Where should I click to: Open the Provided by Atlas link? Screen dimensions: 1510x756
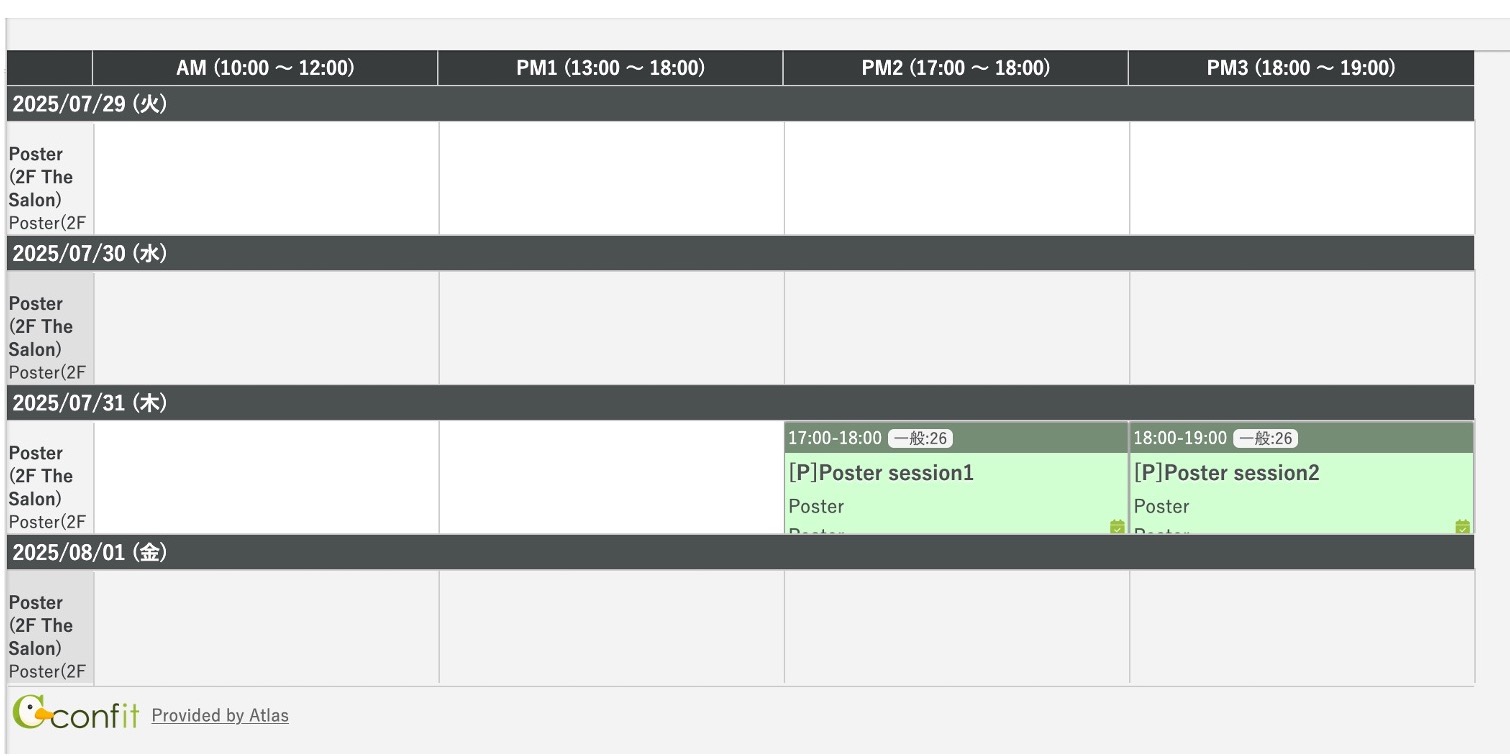[x=220, y=715]
